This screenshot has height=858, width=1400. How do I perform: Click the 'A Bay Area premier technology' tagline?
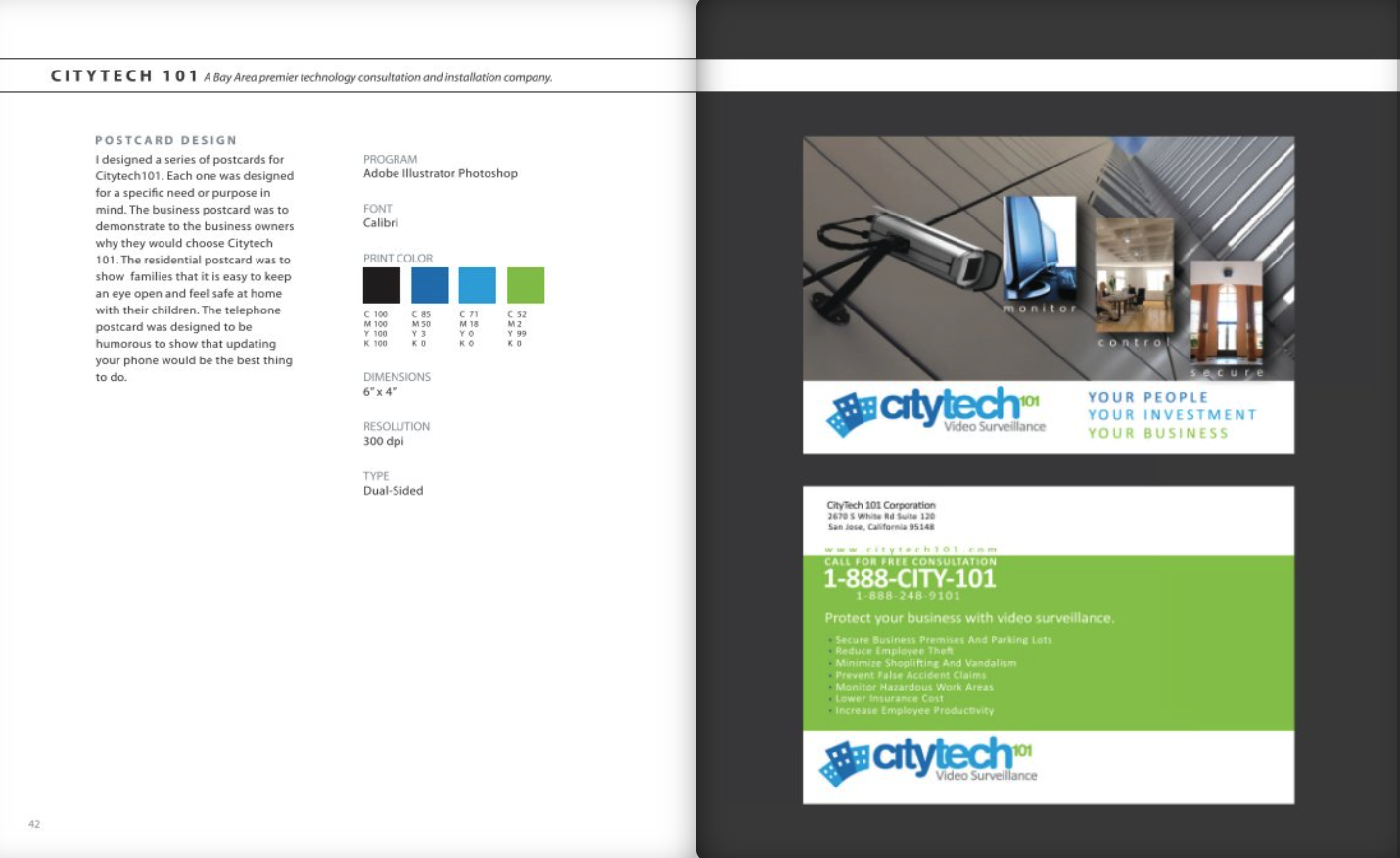pos(378,77)
